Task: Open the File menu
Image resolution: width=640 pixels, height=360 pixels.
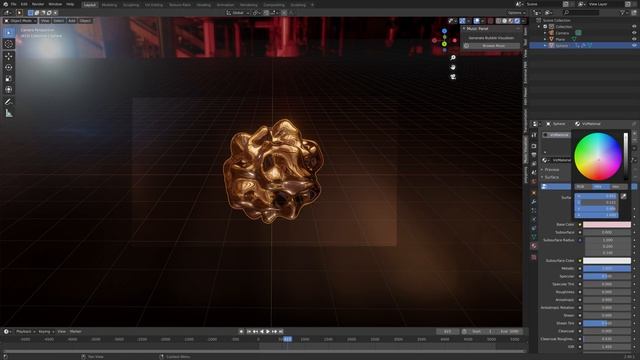Action: [13, 4]
